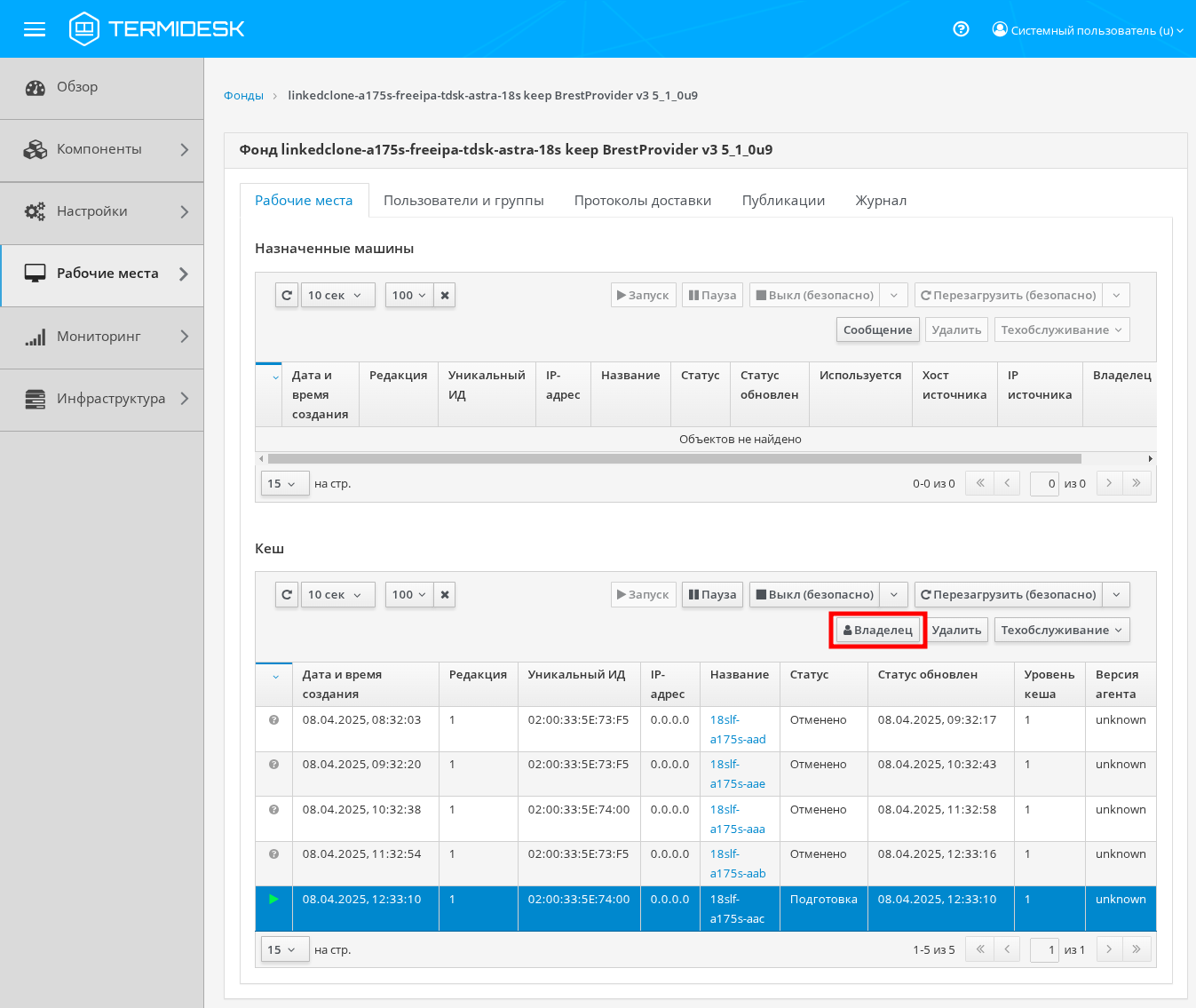Expand the Техобслуживание dropdown in Кеш
Viewport: 1196px width, 1008px height.
pos(1062,631)
